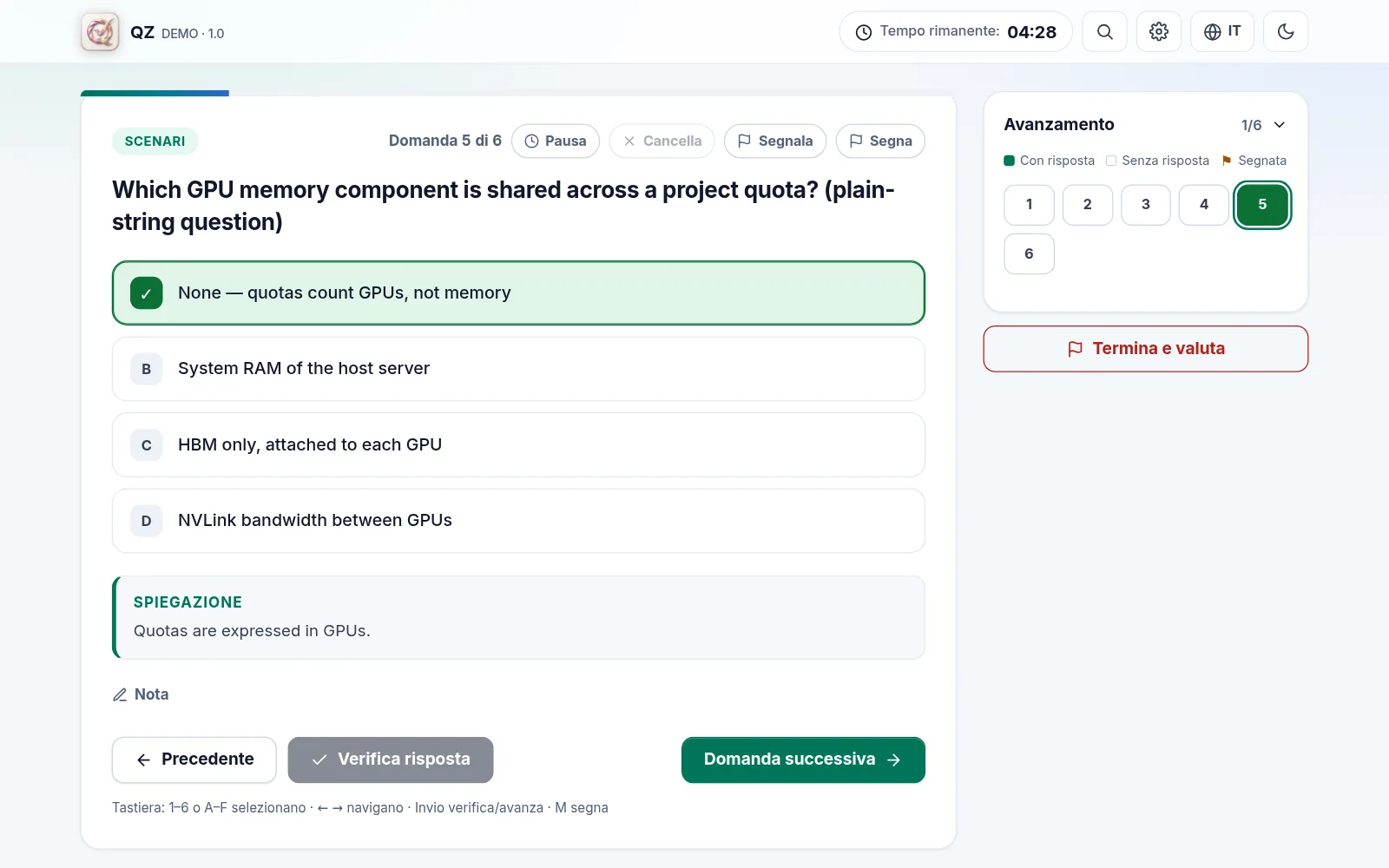The image size is (1389, 868).
Task: Select current question 5 tile
Action: (x=1262, y=205)
